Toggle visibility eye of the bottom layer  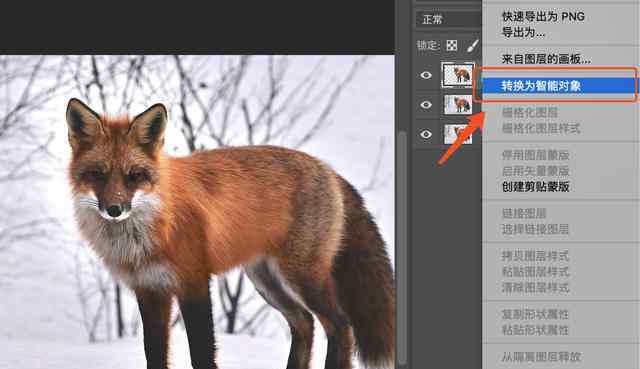click(426, 134)
